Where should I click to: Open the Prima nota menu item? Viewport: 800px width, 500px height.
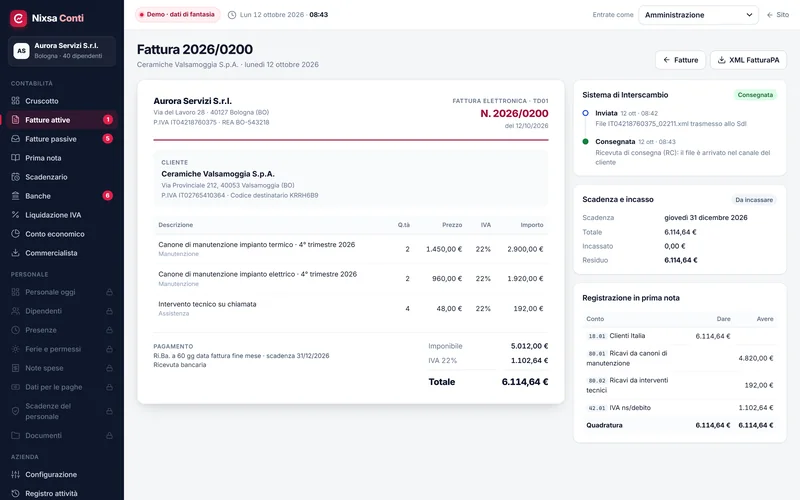click(62, 158)
